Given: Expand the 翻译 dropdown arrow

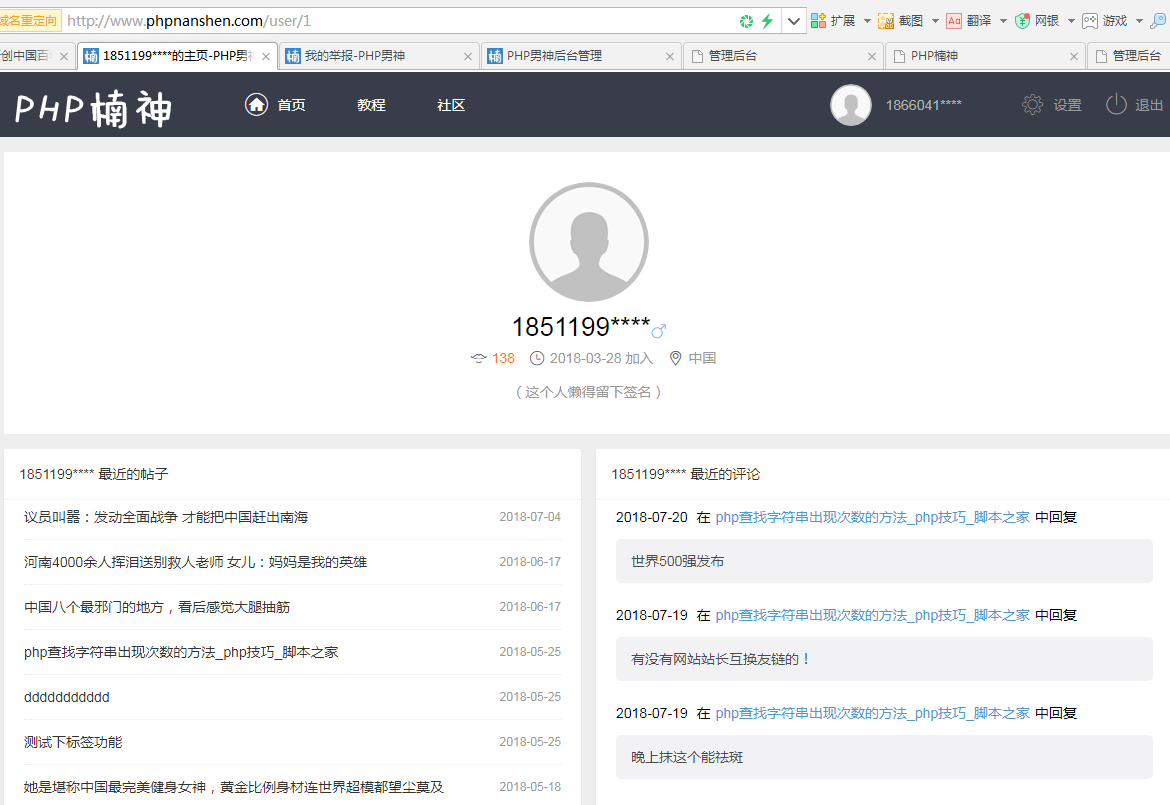Looking at the screenshot, I should 1003,21.
